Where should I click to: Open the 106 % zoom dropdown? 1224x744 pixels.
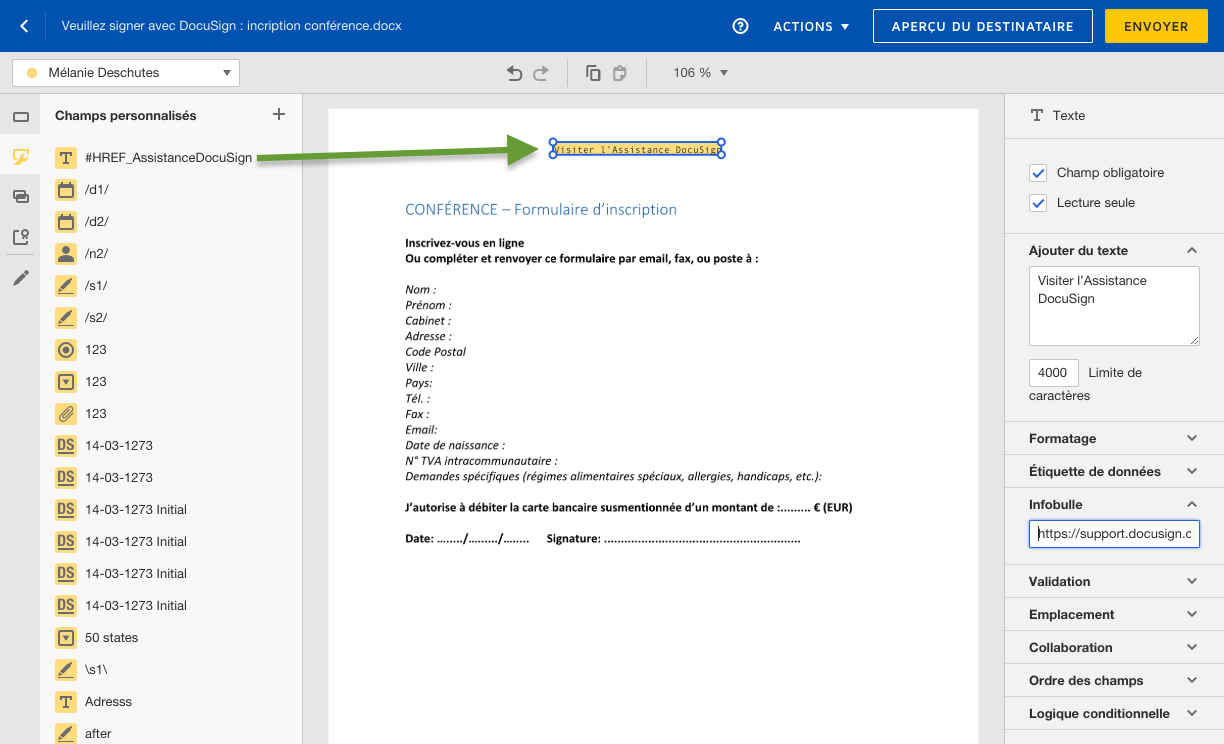(700, 73)
